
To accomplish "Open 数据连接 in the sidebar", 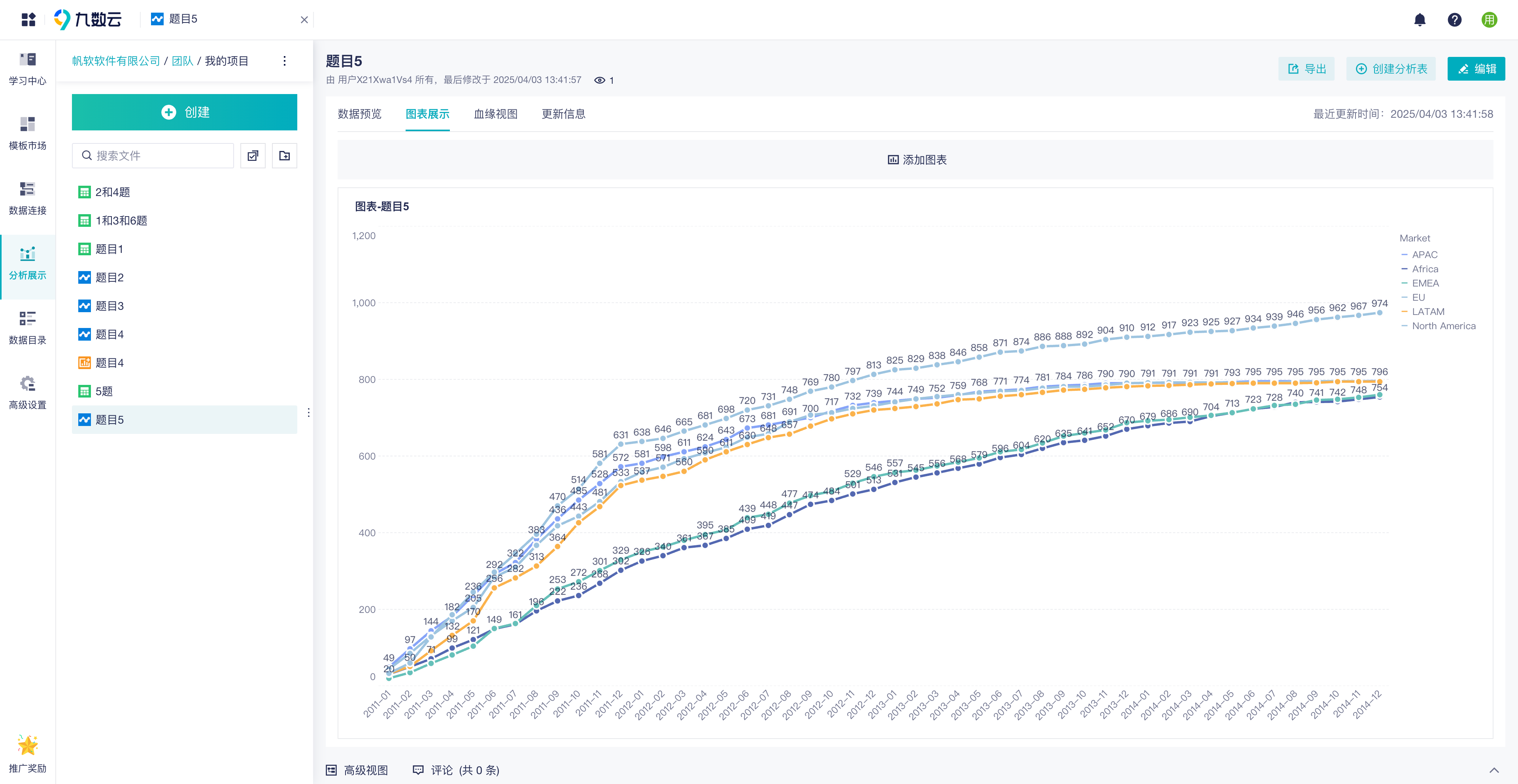I will tap(28, 198).
